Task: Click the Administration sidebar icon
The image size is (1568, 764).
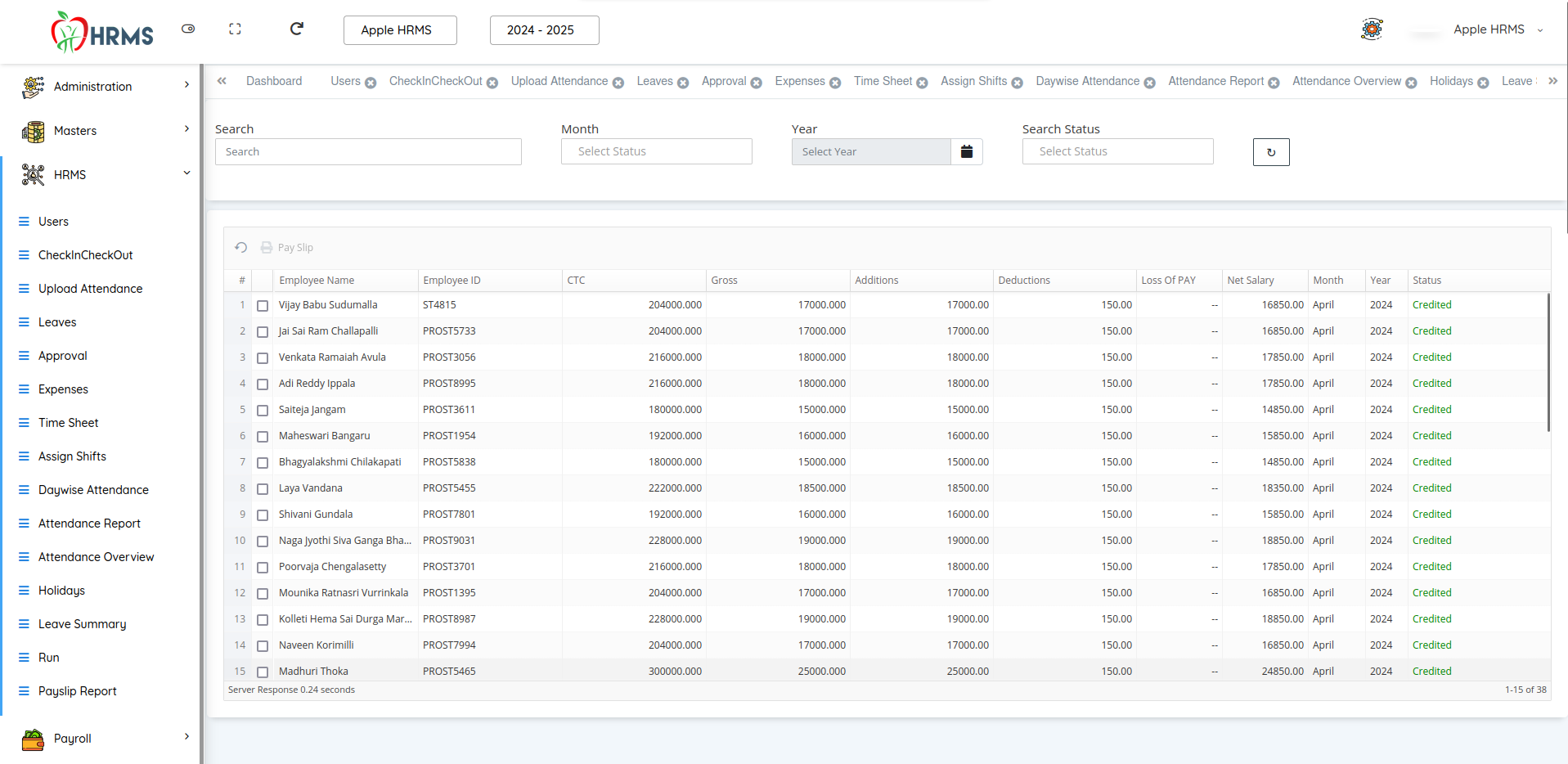Action: (x=34, y=87)
